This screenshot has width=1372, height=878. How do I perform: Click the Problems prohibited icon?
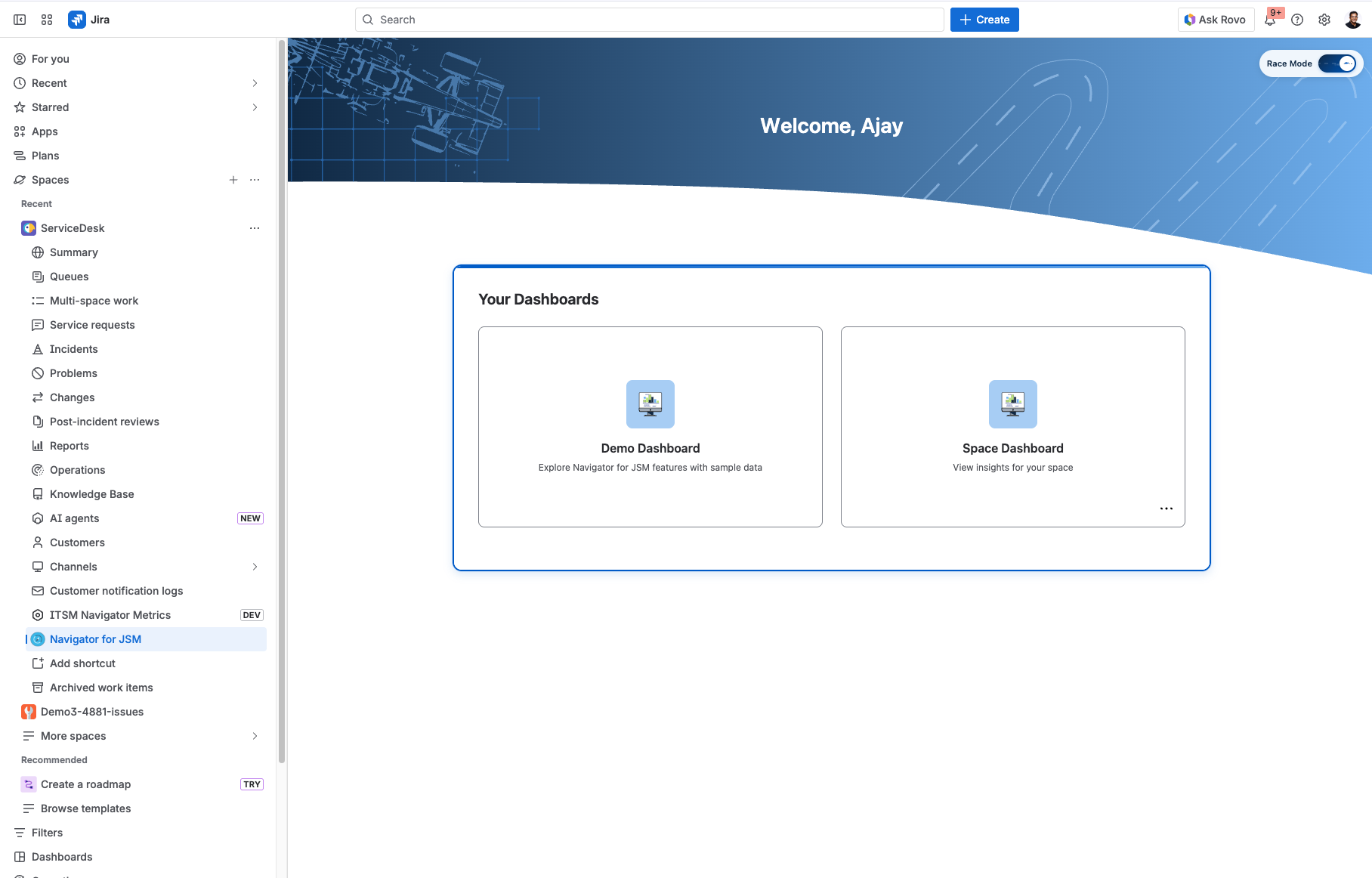[38, 373]
